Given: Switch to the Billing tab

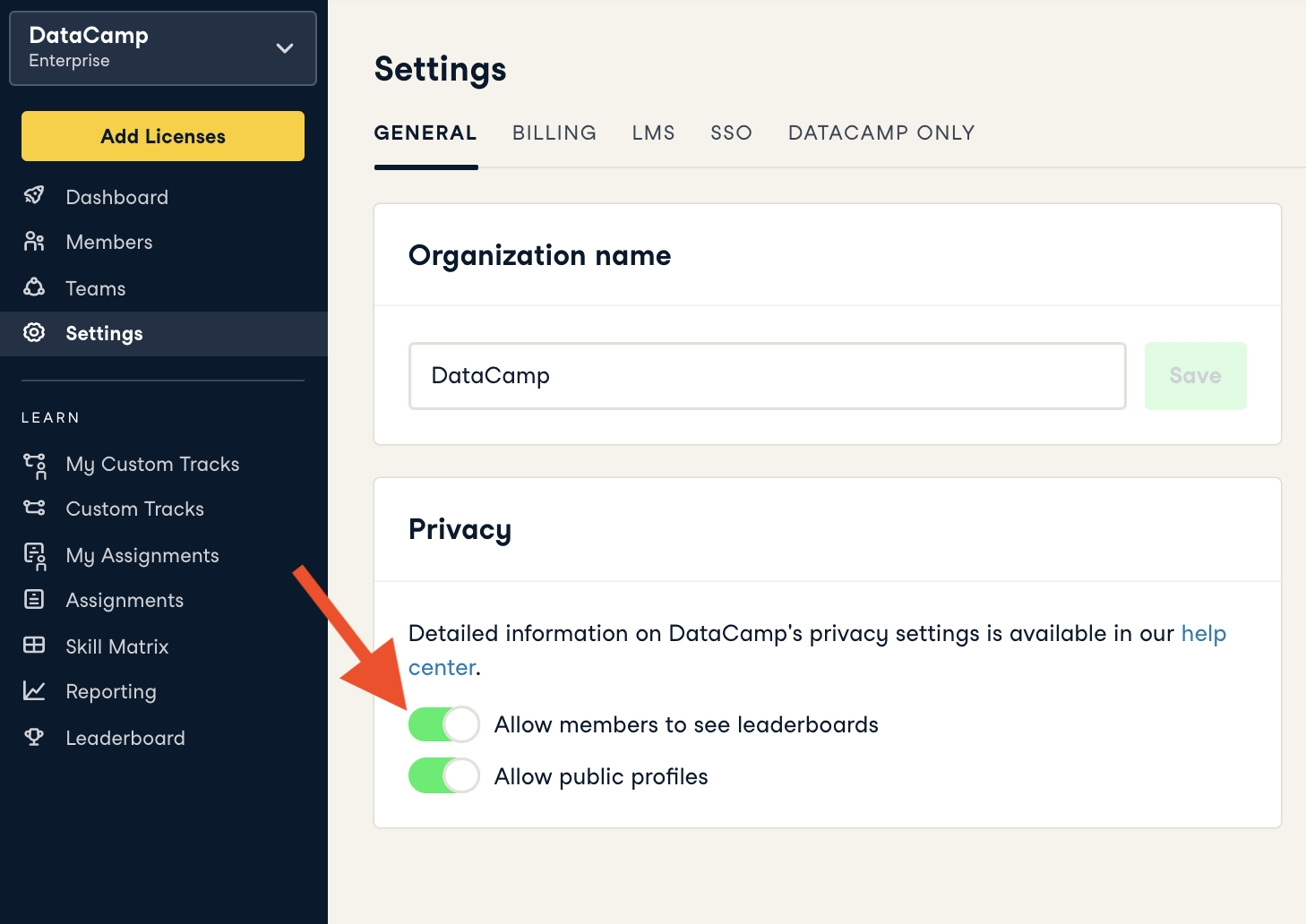Looking at the screenshot, I should point(554,133).
